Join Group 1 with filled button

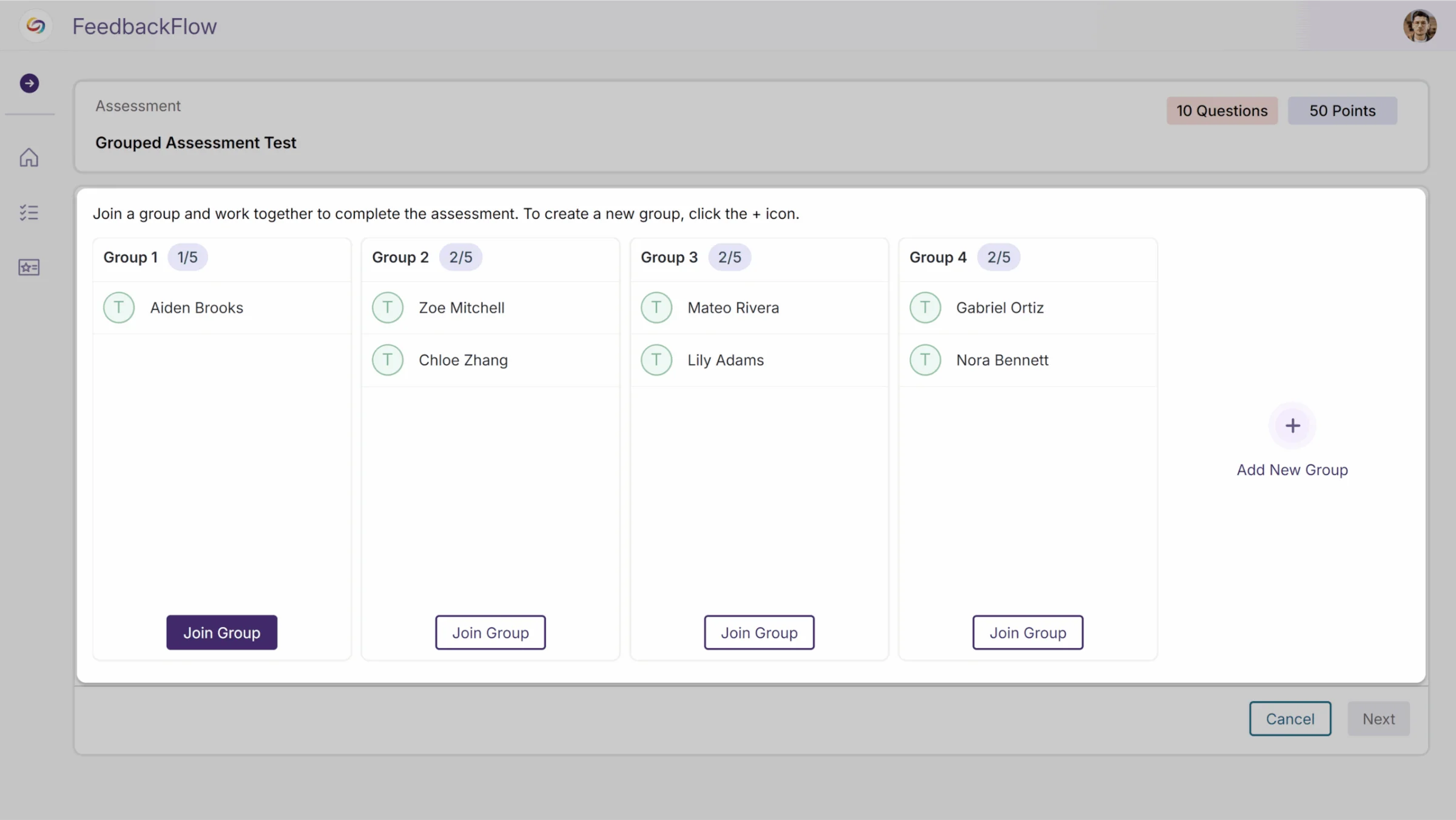pyautogui.click(x=221, y=632)
